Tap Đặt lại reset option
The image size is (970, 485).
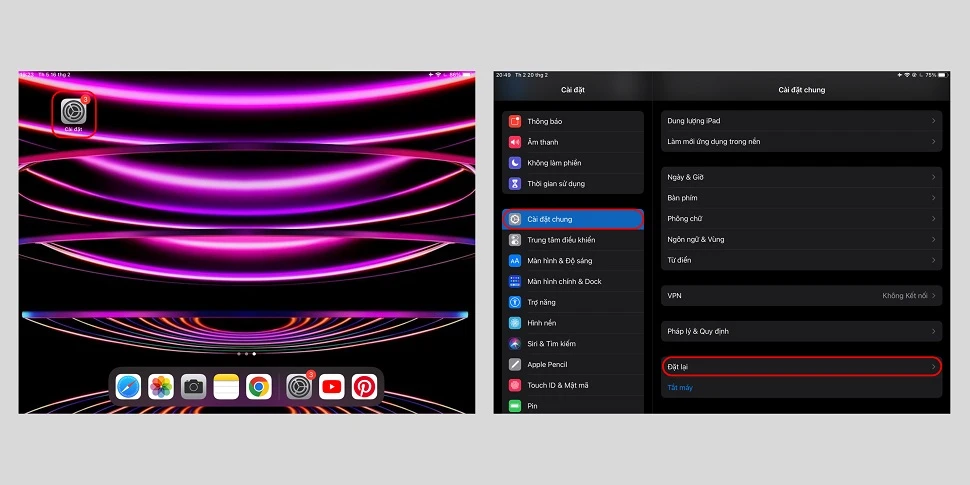point(802,367)
